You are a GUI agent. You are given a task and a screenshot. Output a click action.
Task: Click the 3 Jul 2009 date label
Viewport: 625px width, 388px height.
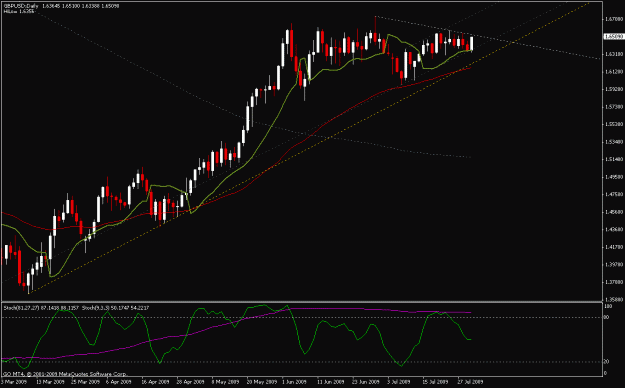pos(399,382)
